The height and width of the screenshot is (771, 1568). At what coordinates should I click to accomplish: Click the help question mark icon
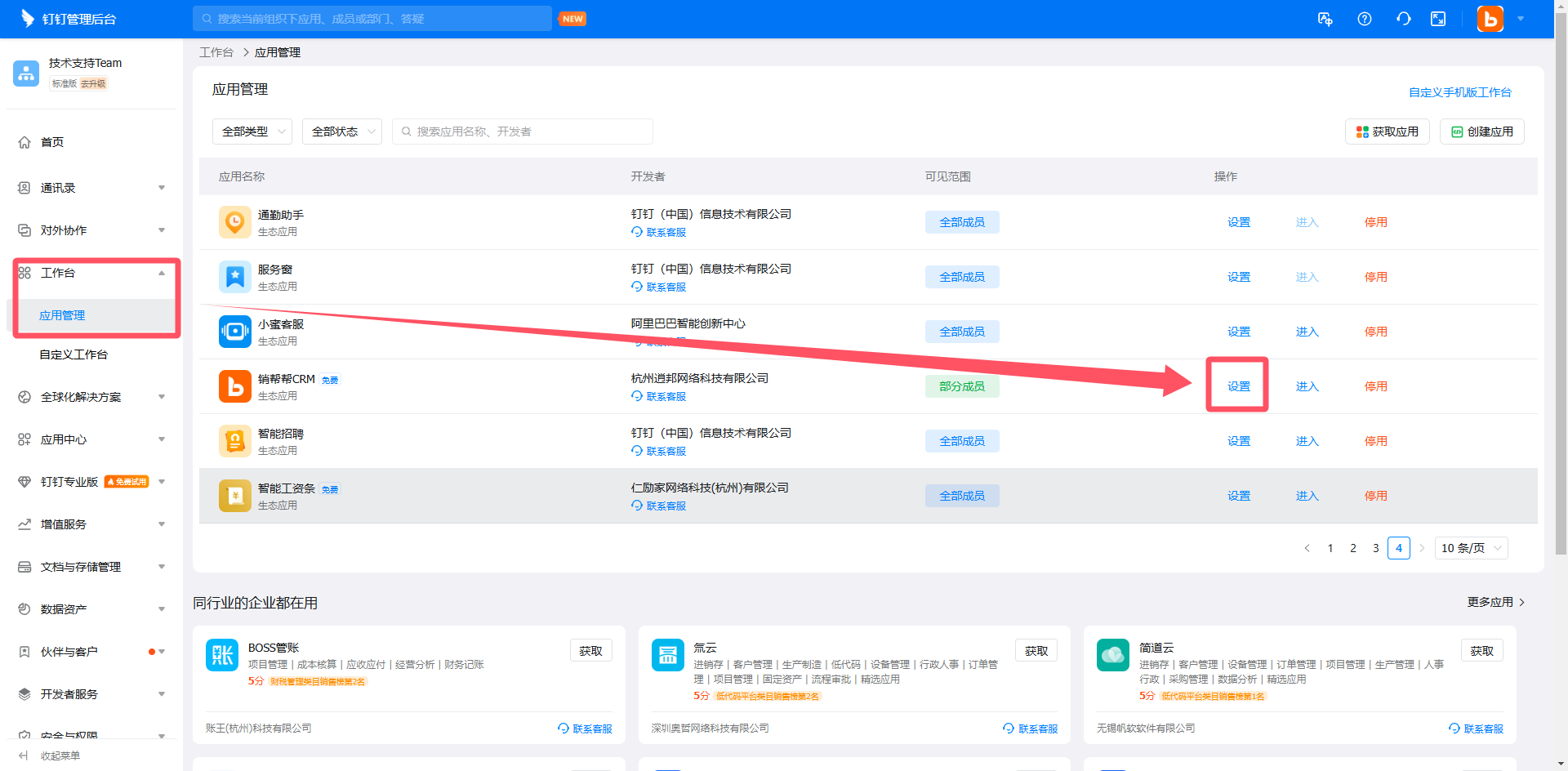(1364, 19)
